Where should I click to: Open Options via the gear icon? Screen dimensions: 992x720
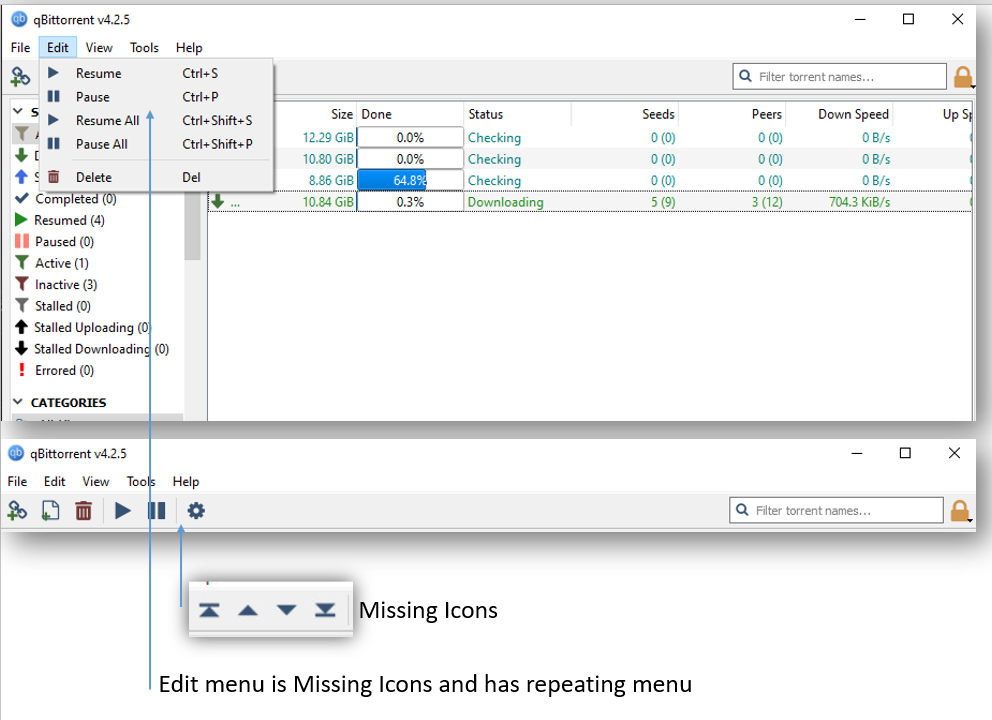(195, 511)
